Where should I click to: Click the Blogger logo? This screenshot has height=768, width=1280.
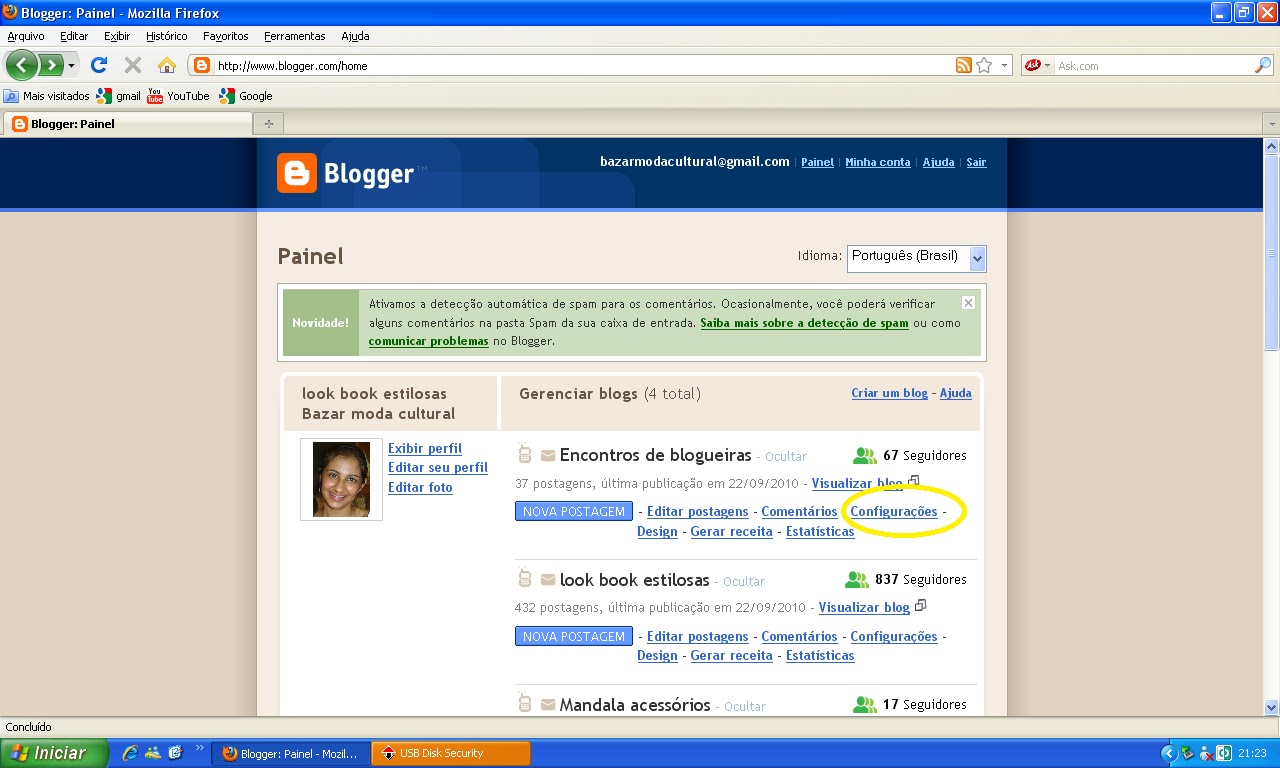(346, 173)
